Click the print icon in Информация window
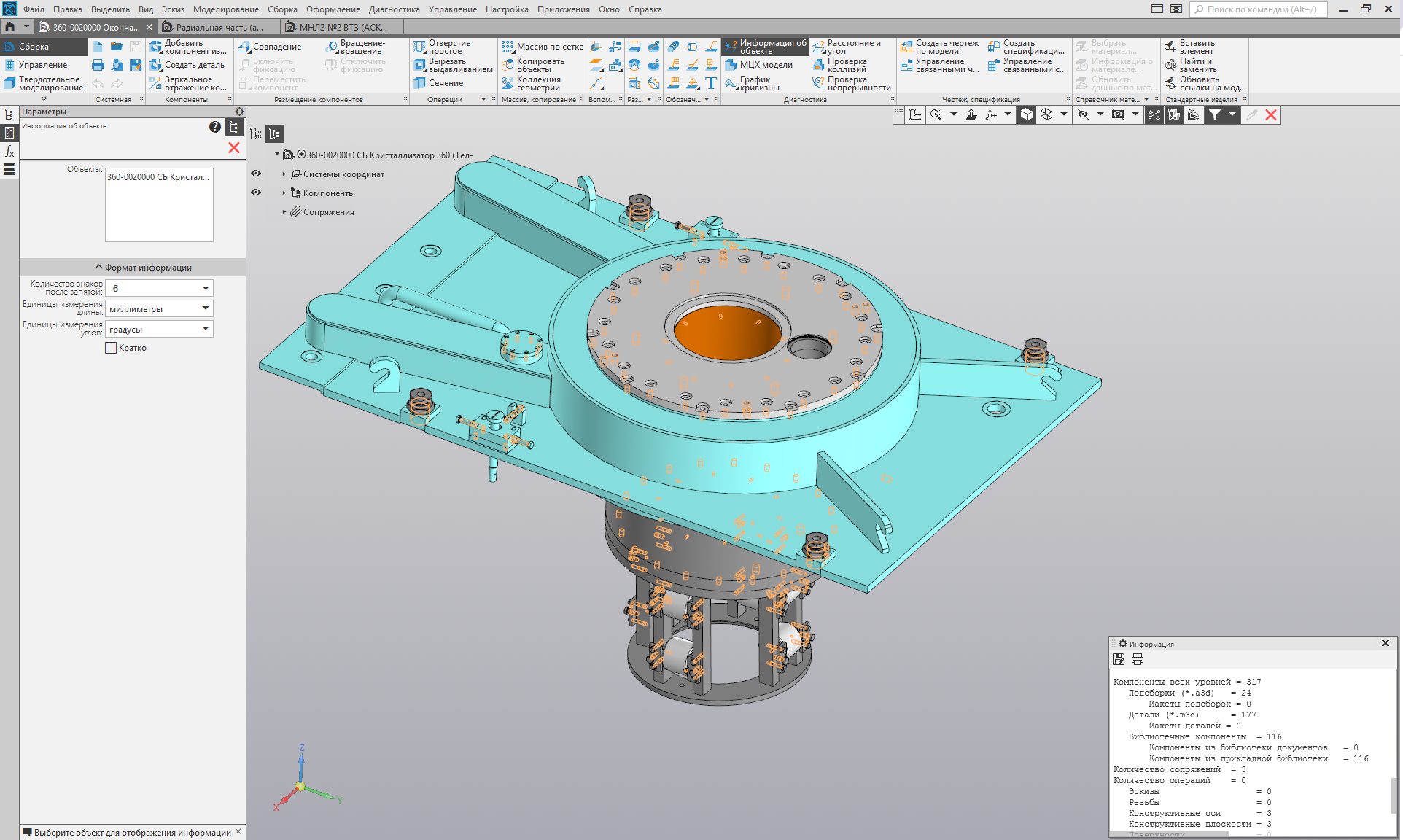The height and width of the screenshot is (840, 1403). pos(1138,659)
